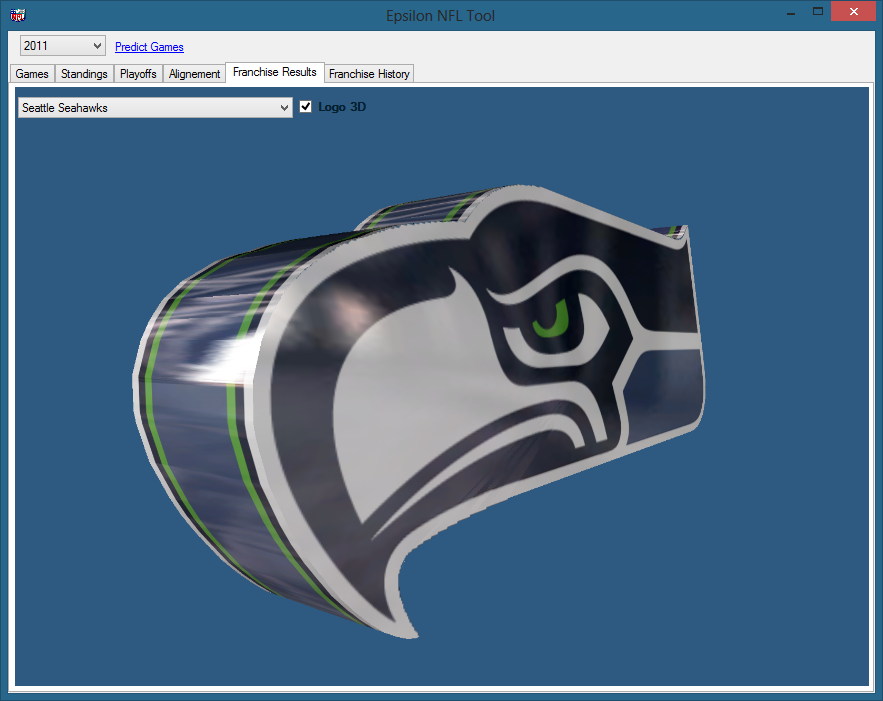Click the green eye of the Seahawks logo
Image resolution: width=883 pixels, height=701 pixels.
[x=551, y=320]
